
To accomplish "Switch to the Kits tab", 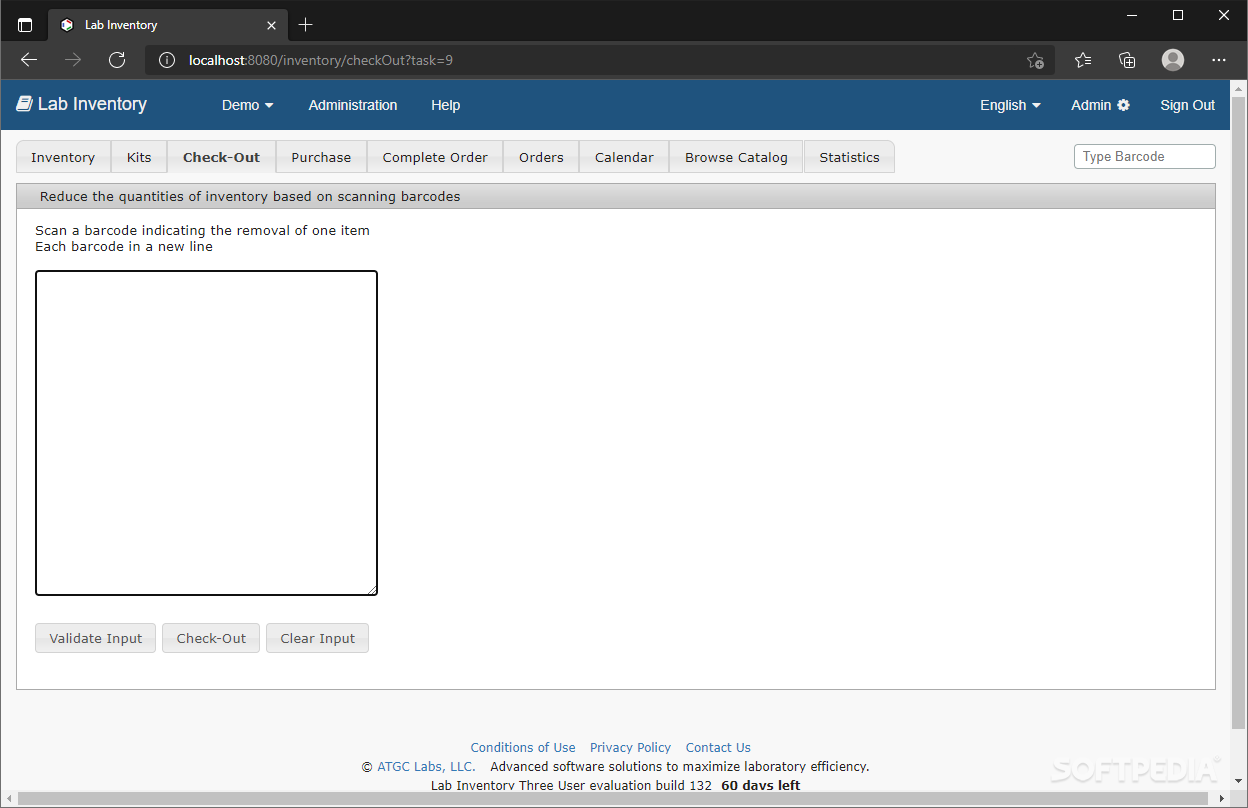I will click(x=139, y=157).
